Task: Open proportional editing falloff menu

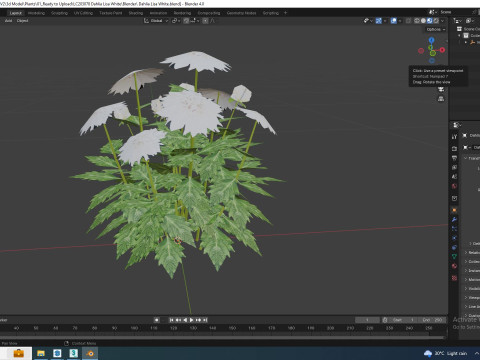Action: coord(213,21)
